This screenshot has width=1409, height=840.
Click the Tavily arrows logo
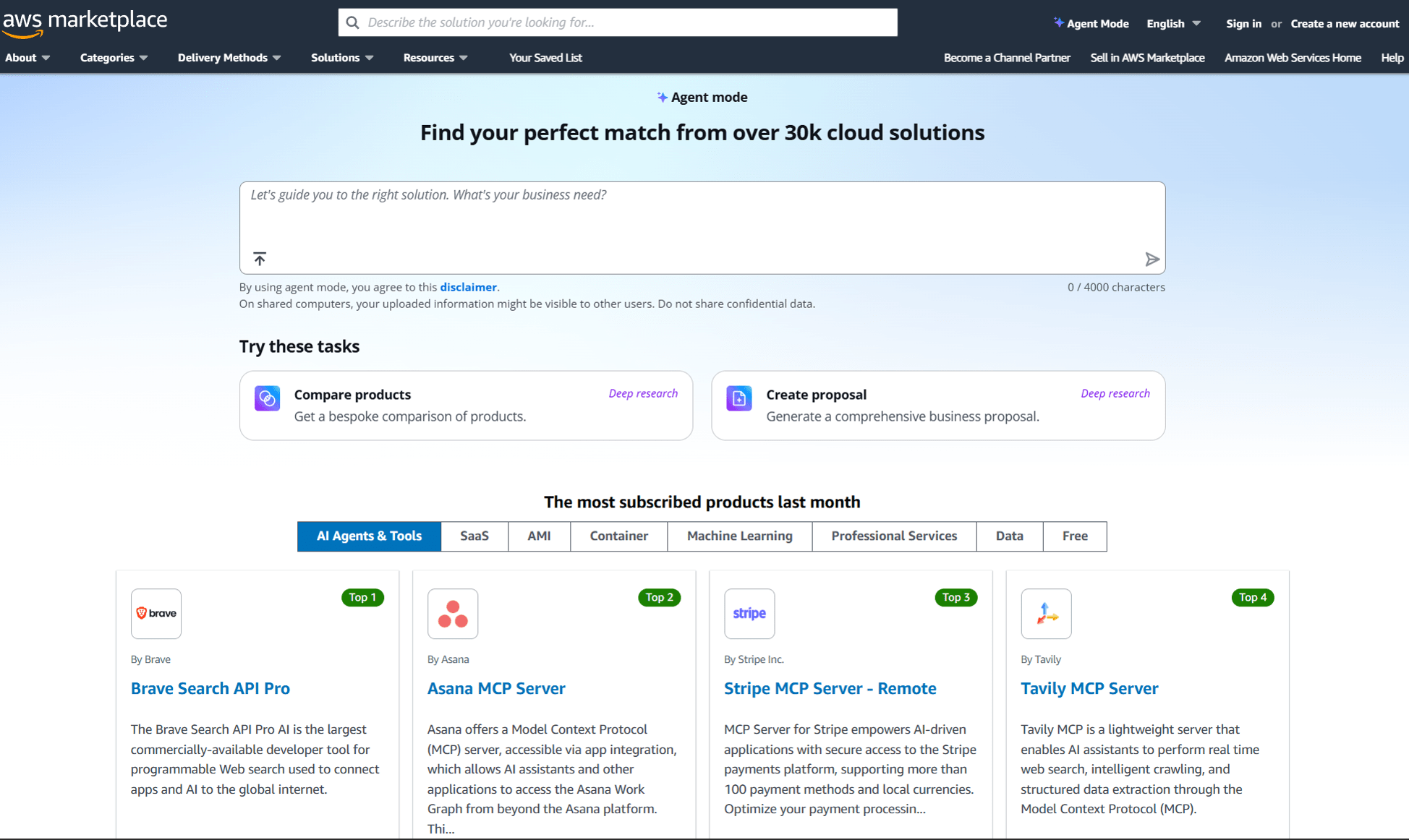(x=1046, y=613)
